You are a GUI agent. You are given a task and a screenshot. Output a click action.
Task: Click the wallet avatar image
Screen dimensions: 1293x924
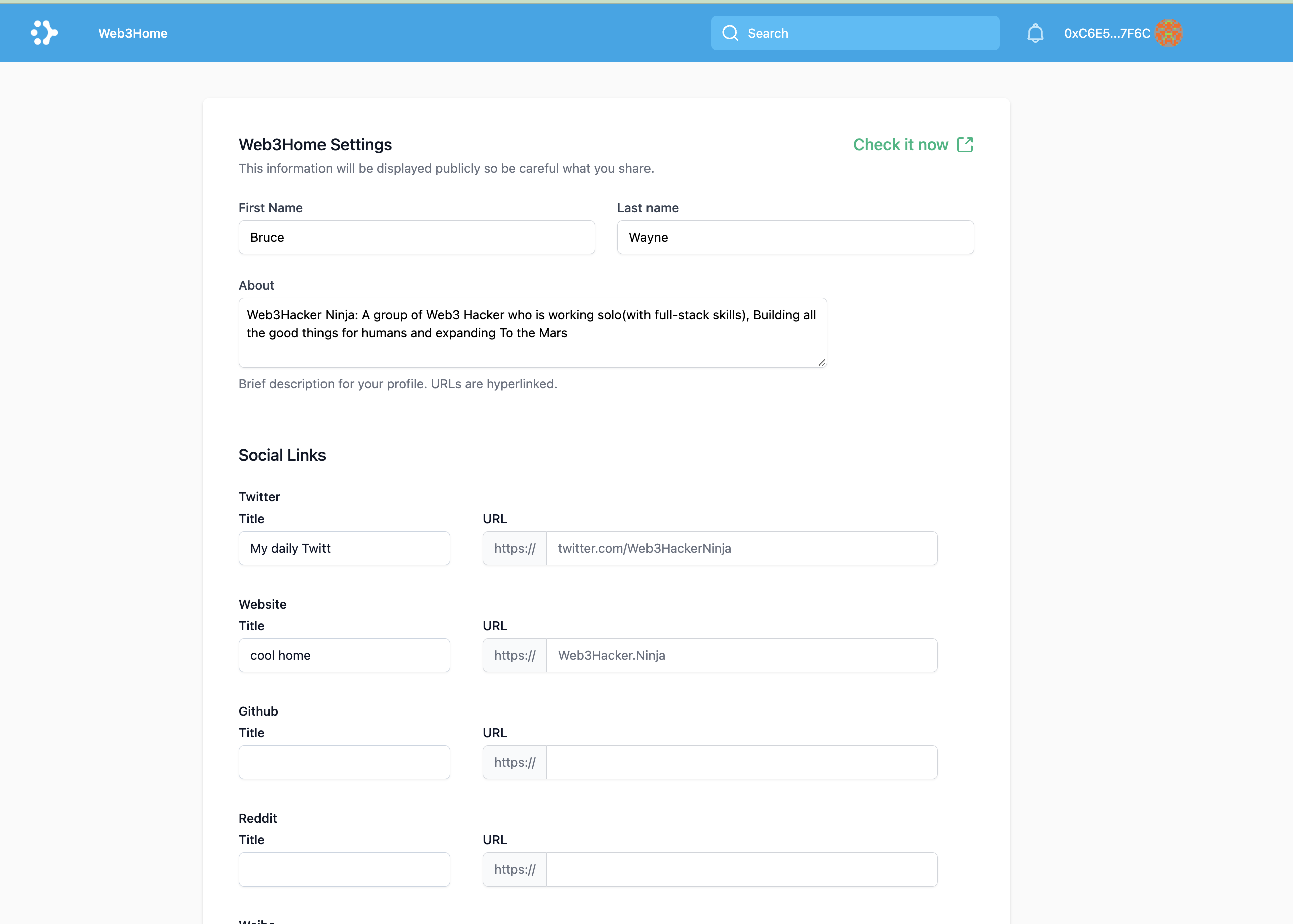coord(1168,33)
